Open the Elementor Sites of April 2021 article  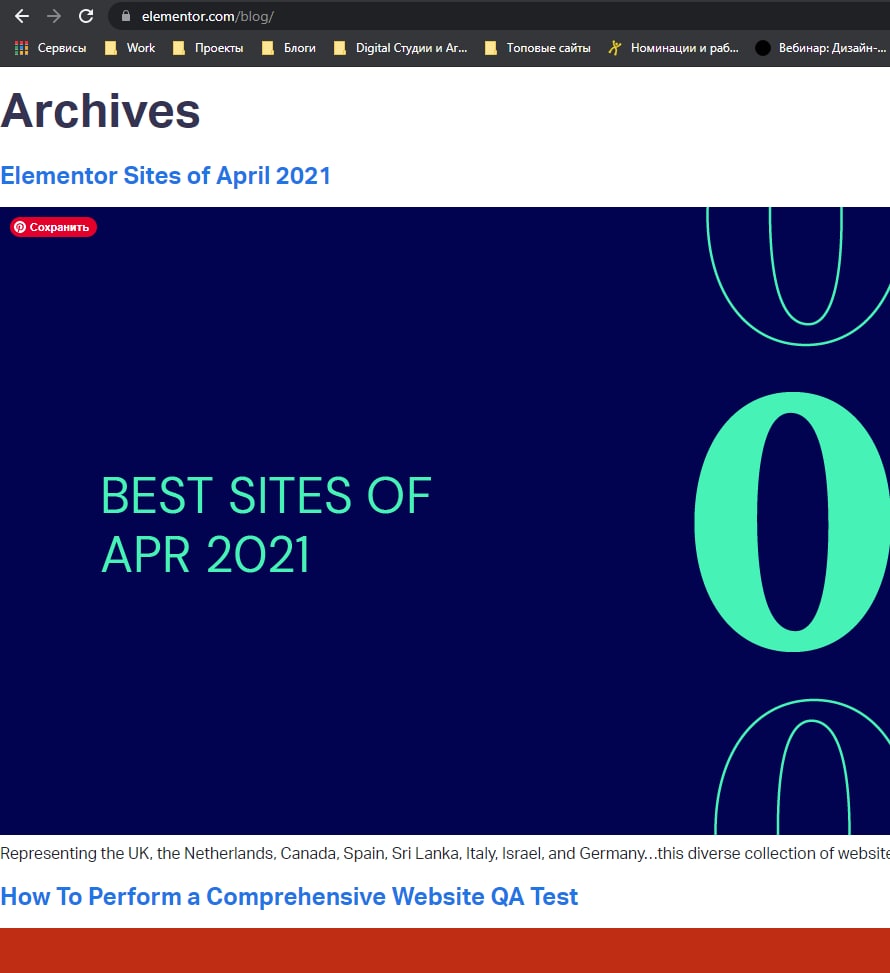tap(165, 176)
